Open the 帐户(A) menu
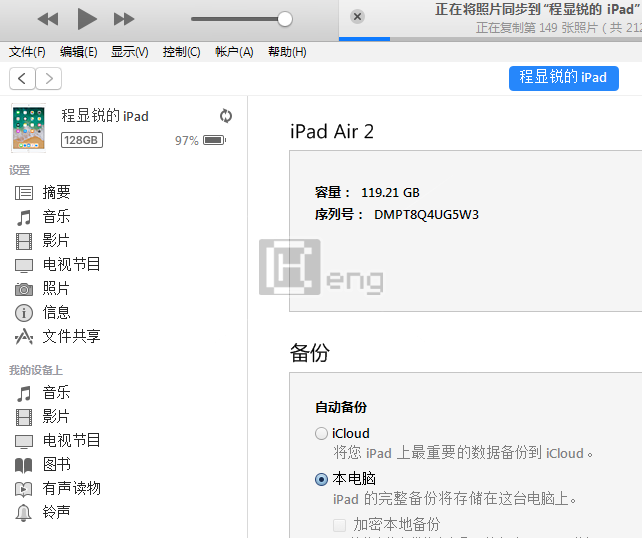The height and width of the screenshot is (538, 642). 234,52
